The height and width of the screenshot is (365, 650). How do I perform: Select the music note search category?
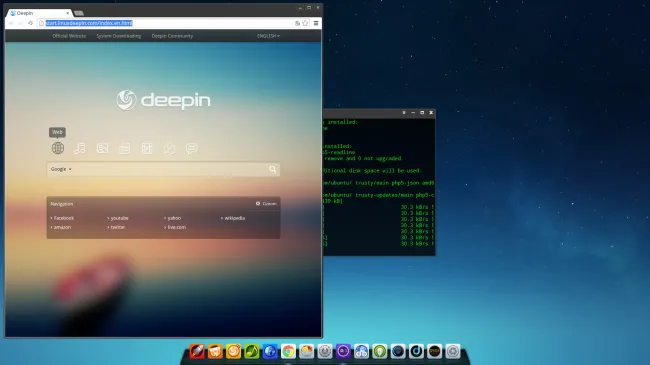tap(80, 148)
